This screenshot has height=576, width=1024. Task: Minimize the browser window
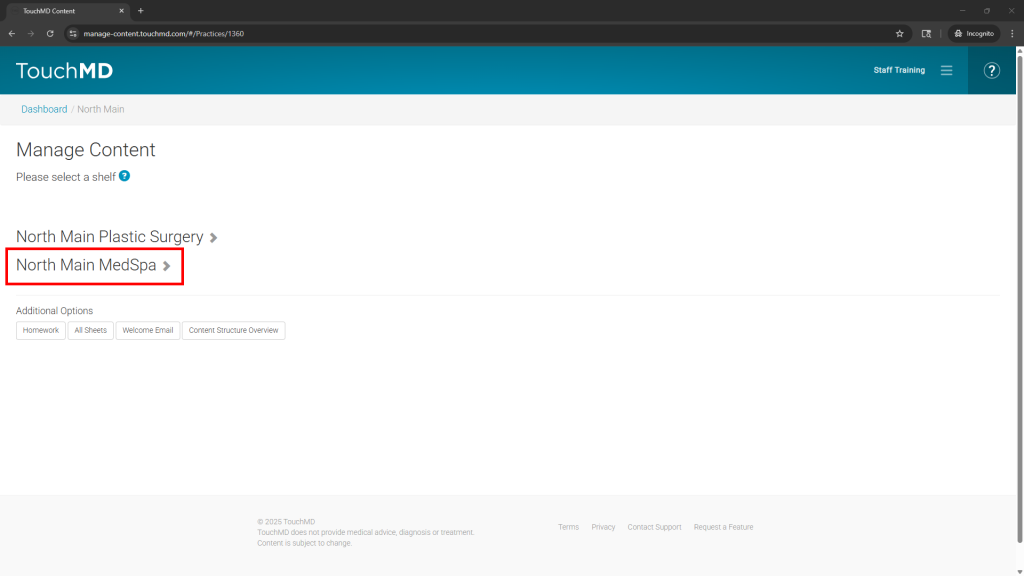point(962,10)
